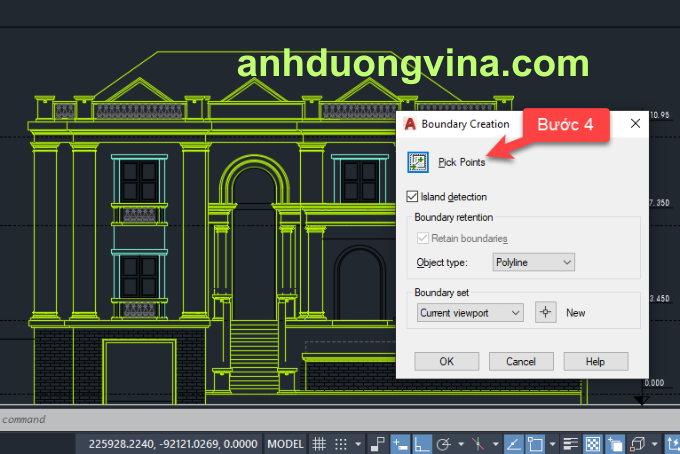Toggle ortho mode in the status bar
Screen dimensions: 680x454
click(424, 443)
